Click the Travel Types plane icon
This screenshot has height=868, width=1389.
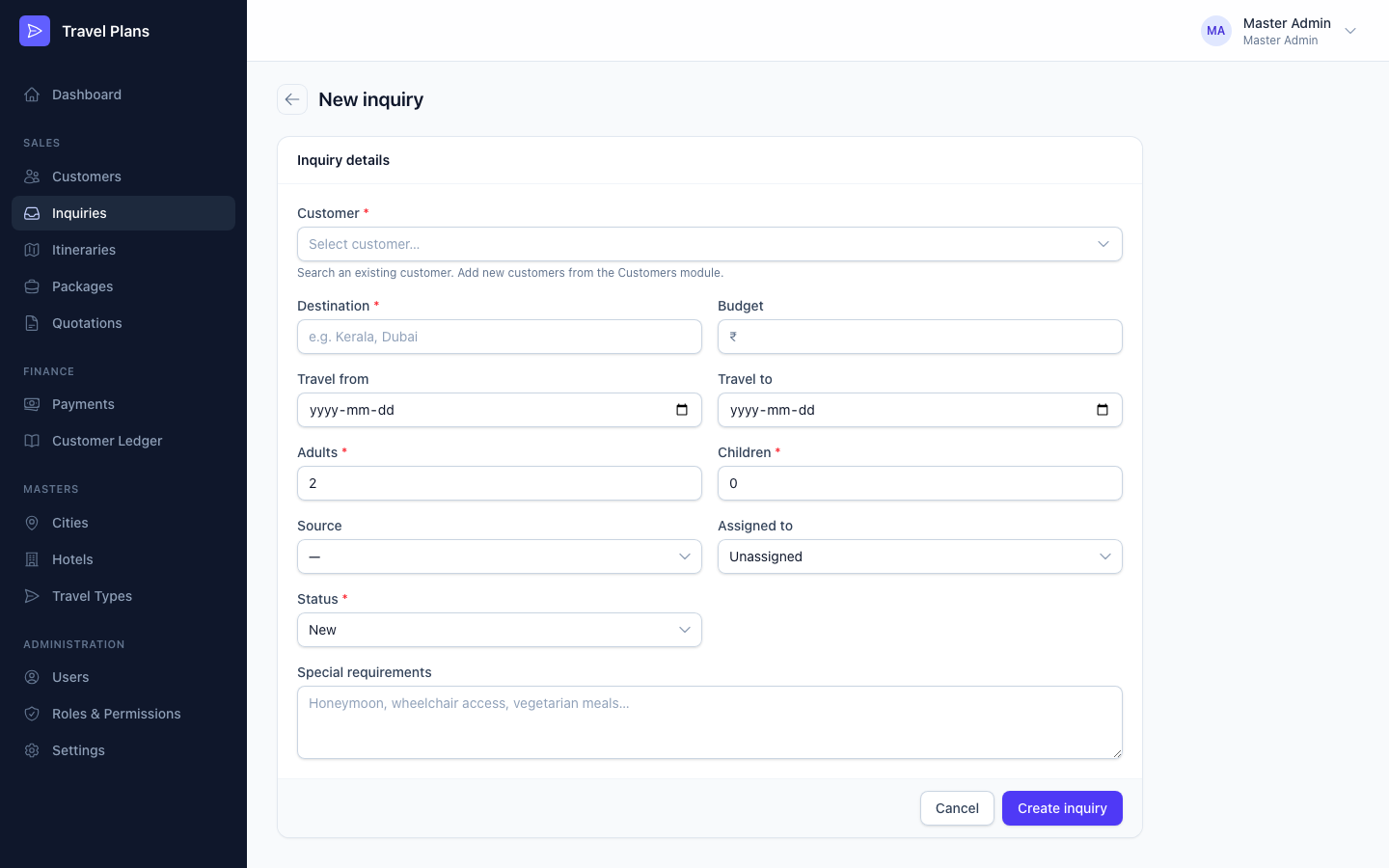tap(32, 596)
